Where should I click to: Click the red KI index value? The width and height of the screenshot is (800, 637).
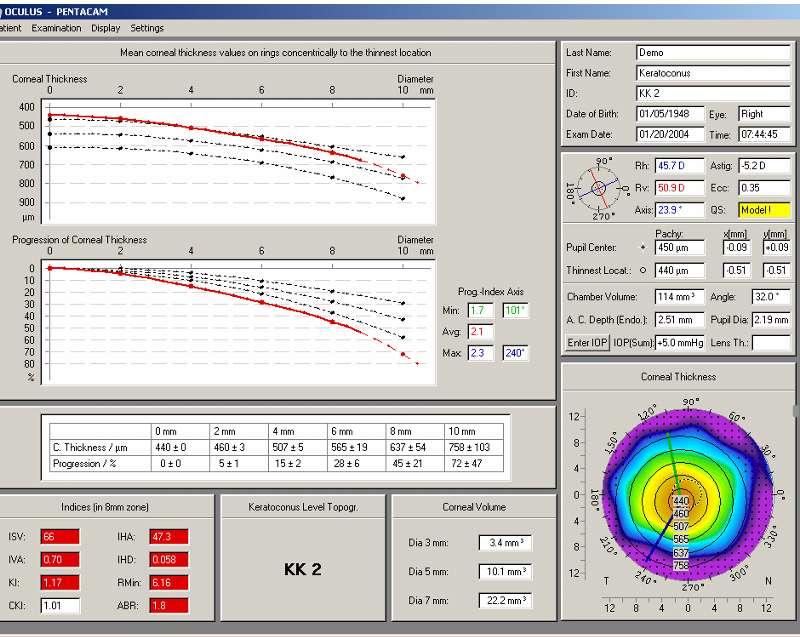[x=60, y=582]
